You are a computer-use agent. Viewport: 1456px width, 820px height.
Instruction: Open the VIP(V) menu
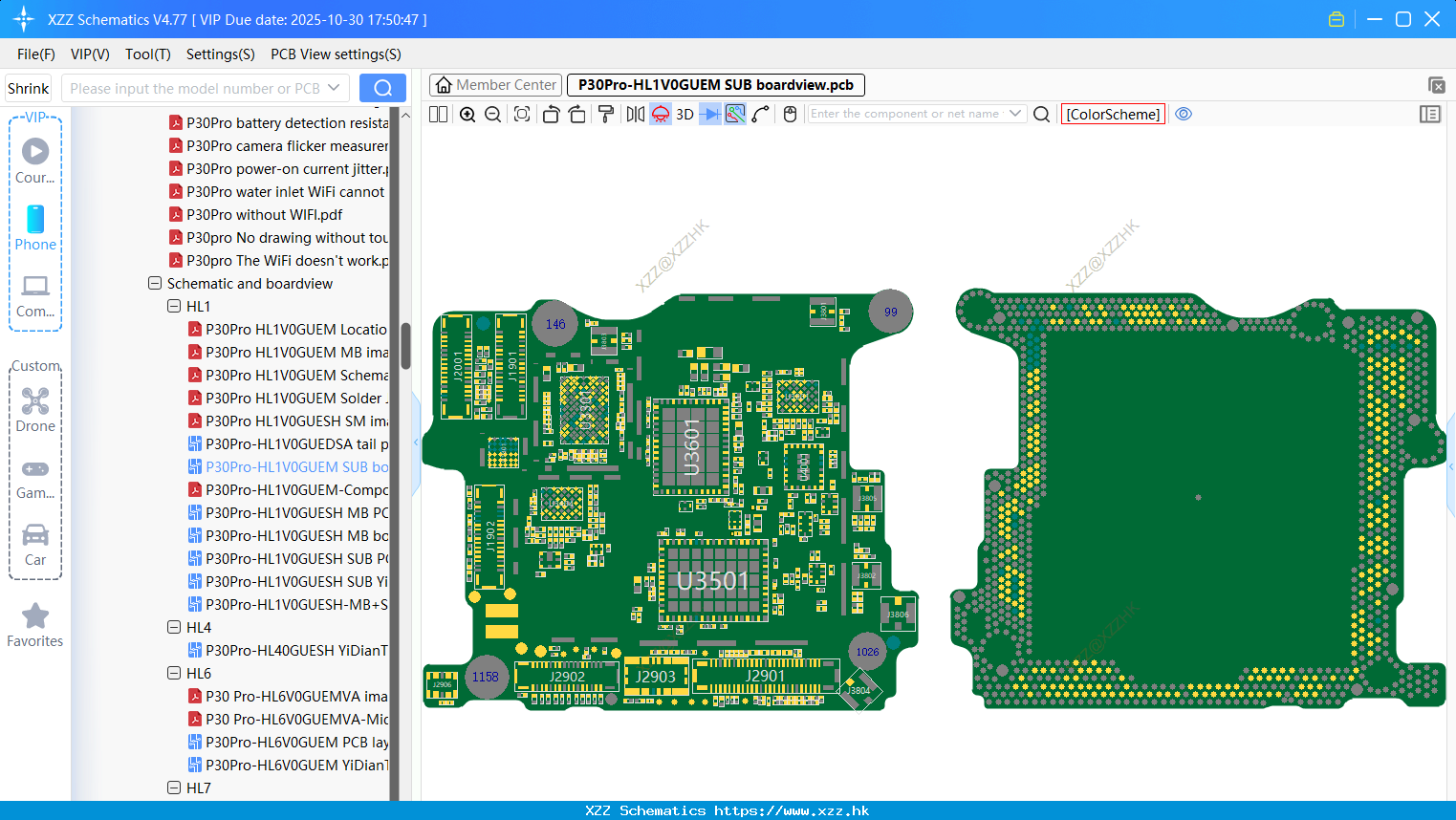click(90, 54)
